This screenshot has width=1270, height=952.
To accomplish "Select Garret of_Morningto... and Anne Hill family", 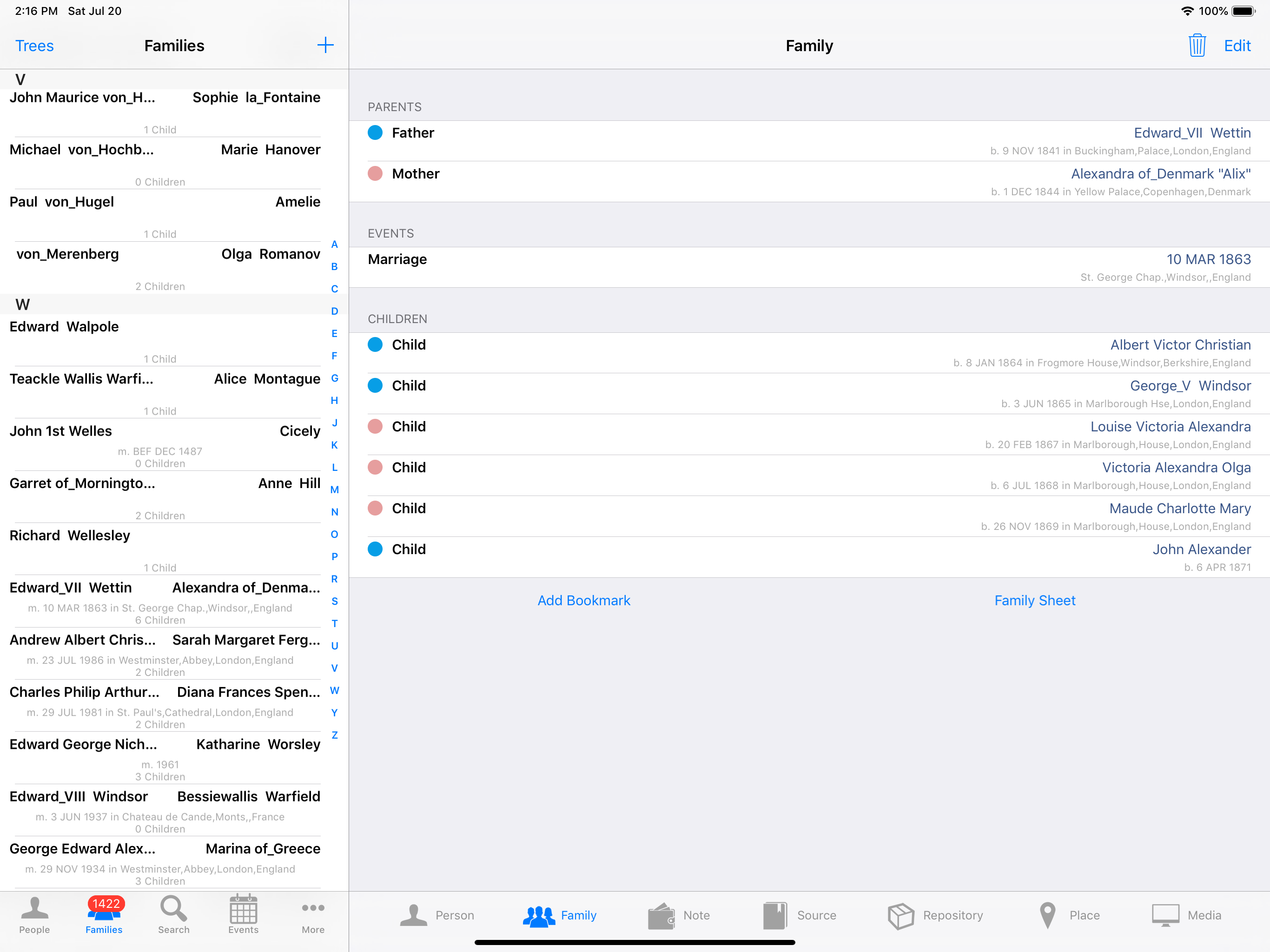I will (x=165, y=496).
